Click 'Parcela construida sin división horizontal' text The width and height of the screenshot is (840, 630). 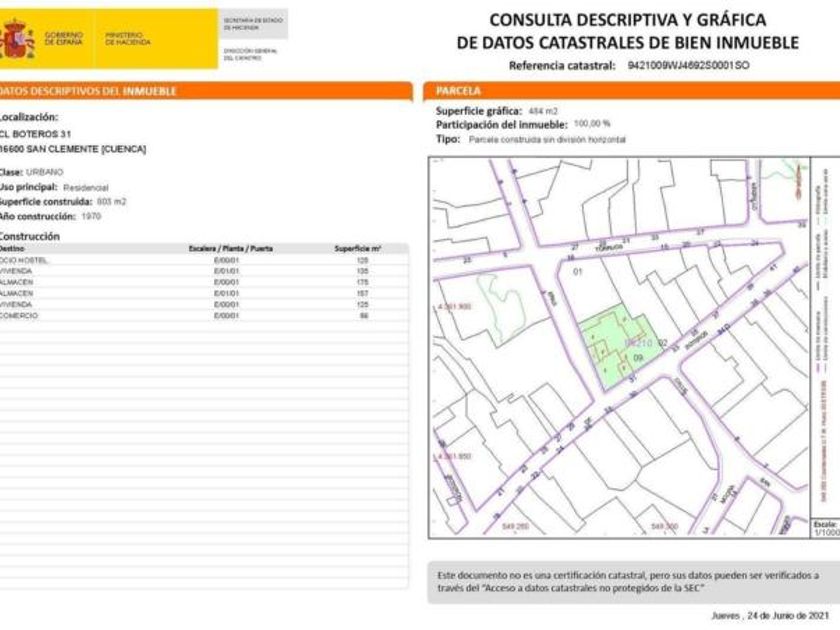(x=547, y=140)
